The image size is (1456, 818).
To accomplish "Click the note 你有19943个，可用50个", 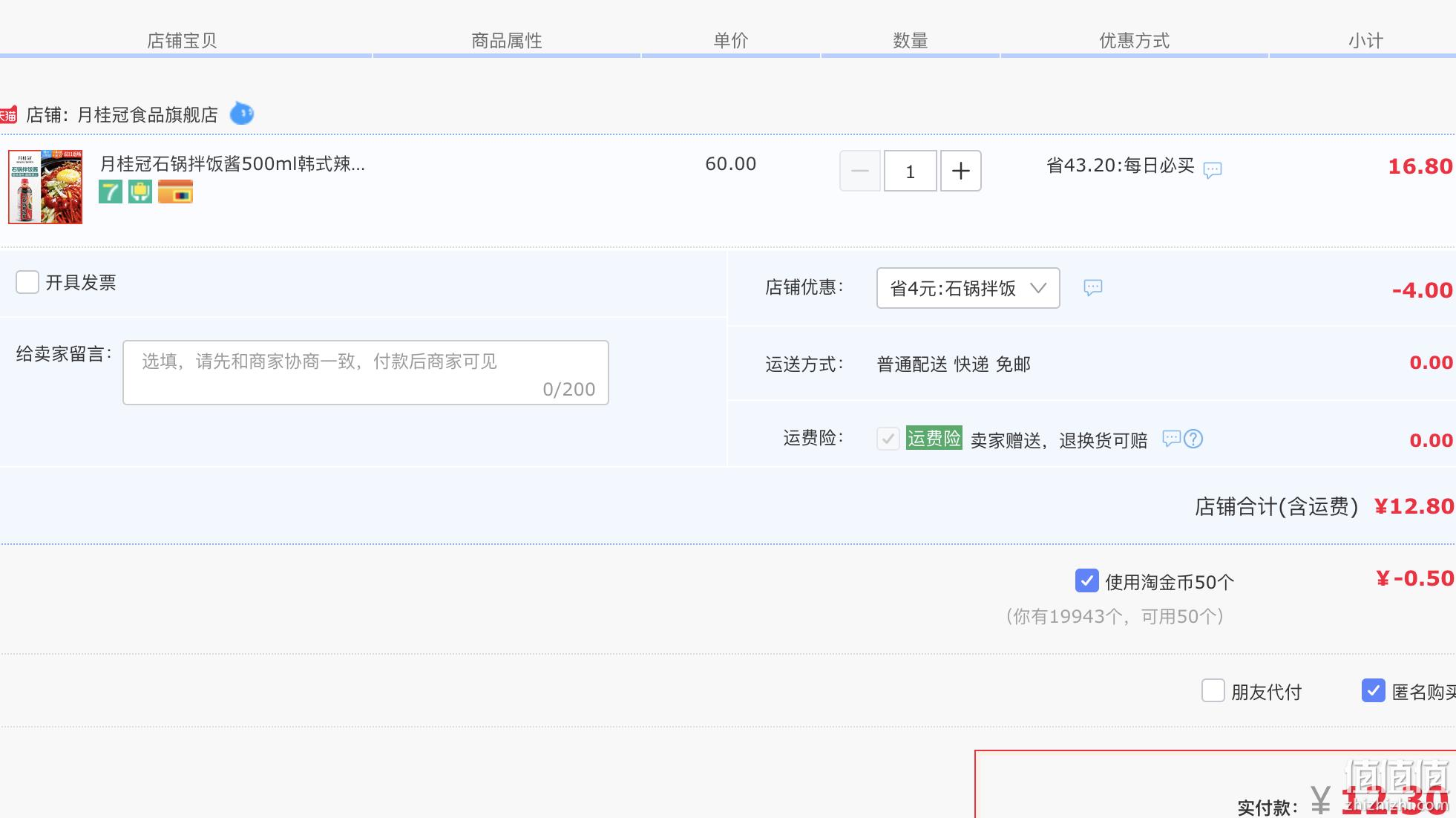I will (1115, 616).
